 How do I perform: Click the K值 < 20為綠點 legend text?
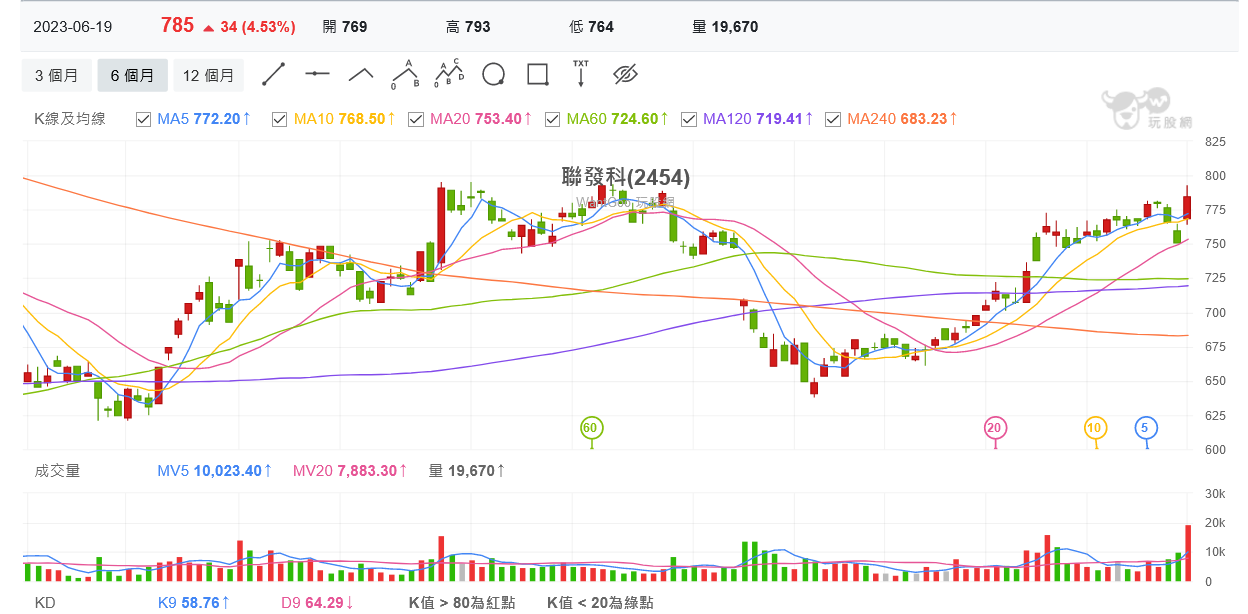(x=600, y=602)
